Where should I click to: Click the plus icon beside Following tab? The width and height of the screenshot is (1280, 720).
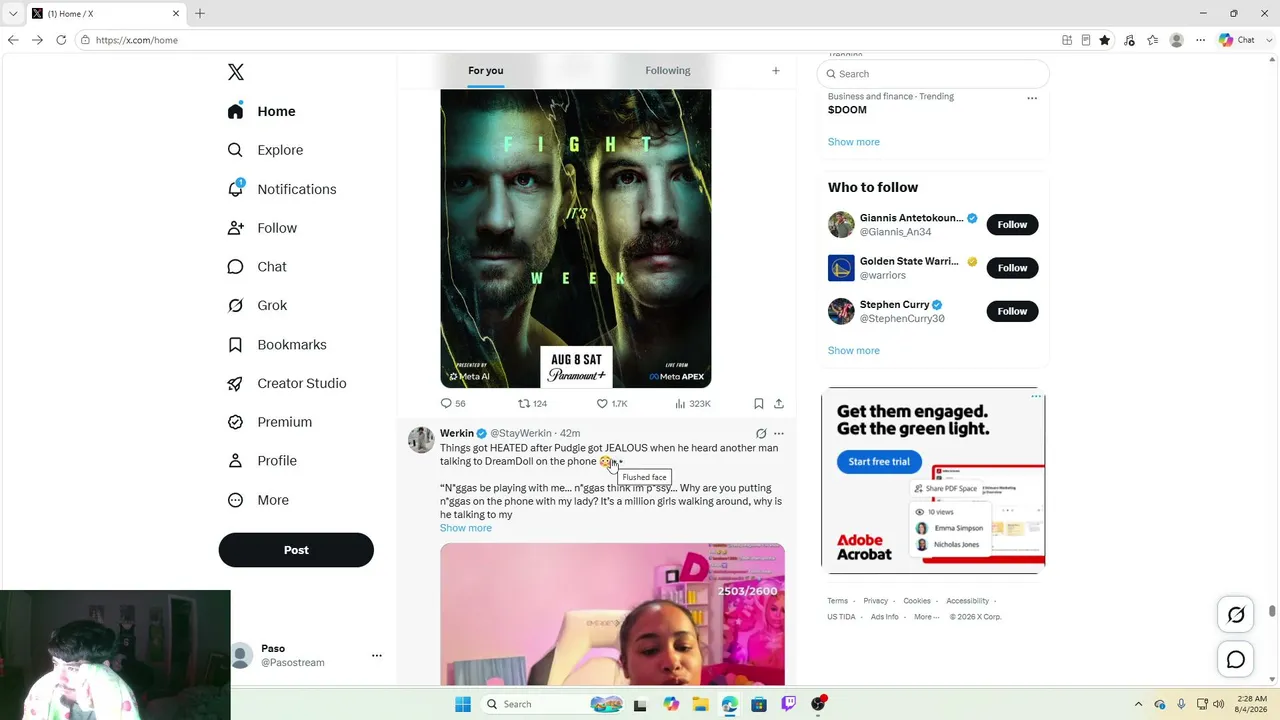tap(775, 70)
